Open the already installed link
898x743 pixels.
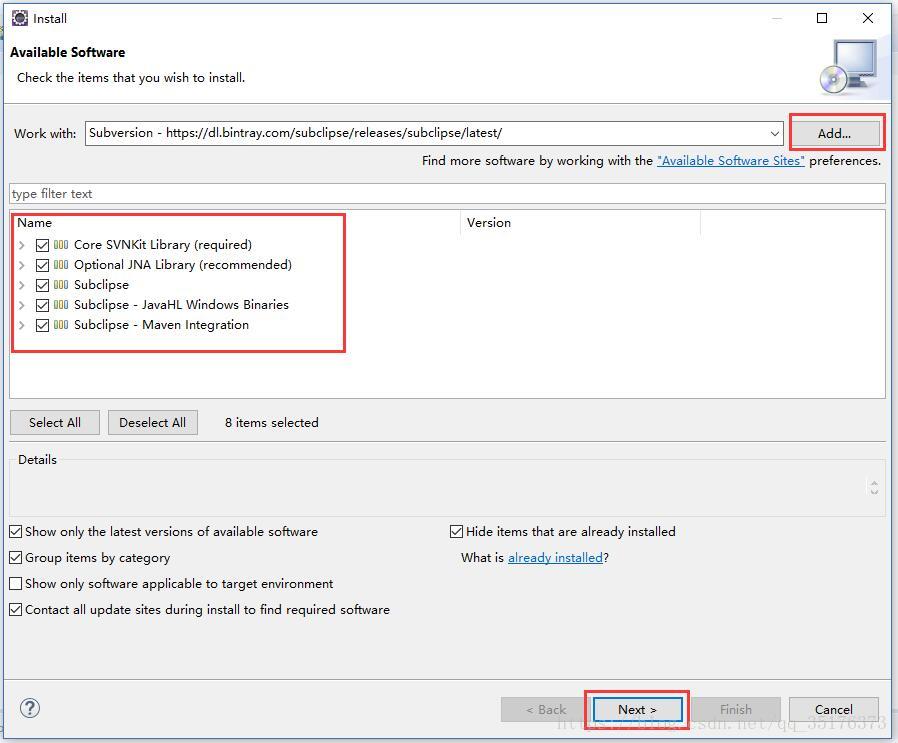(x=555, y=558)
